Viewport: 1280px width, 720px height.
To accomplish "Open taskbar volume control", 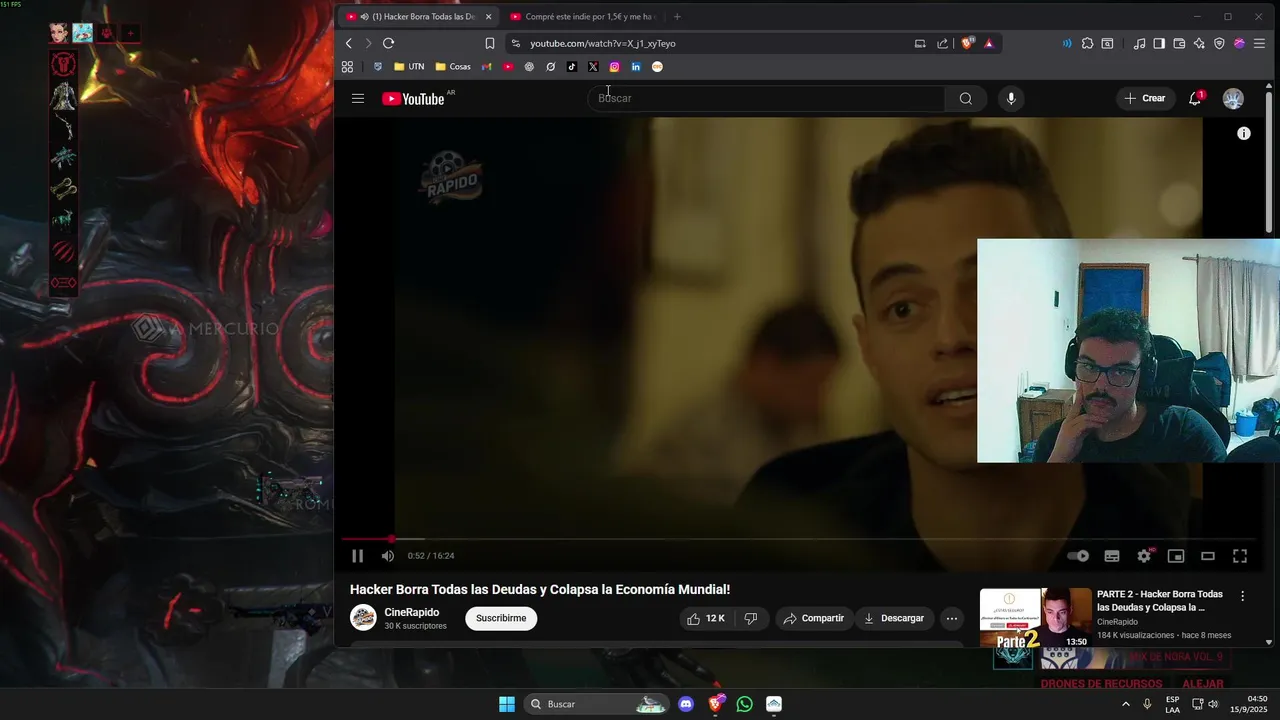I will 1213,704.
